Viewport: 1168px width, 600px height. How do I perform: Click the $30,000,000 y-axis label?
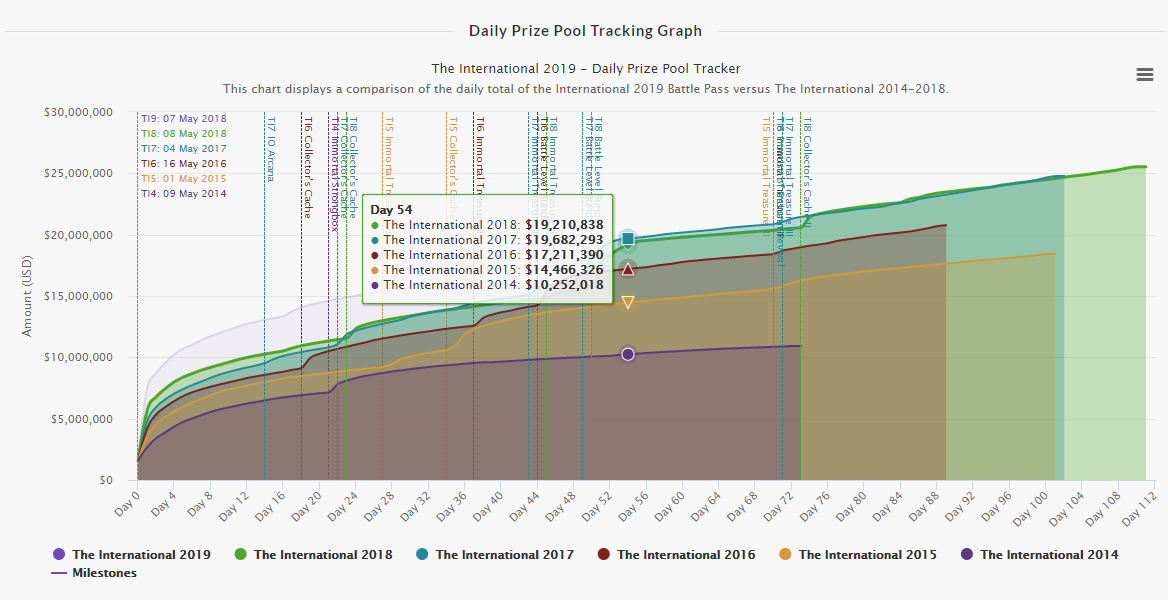pyautogui.click(x=78, y=112)
